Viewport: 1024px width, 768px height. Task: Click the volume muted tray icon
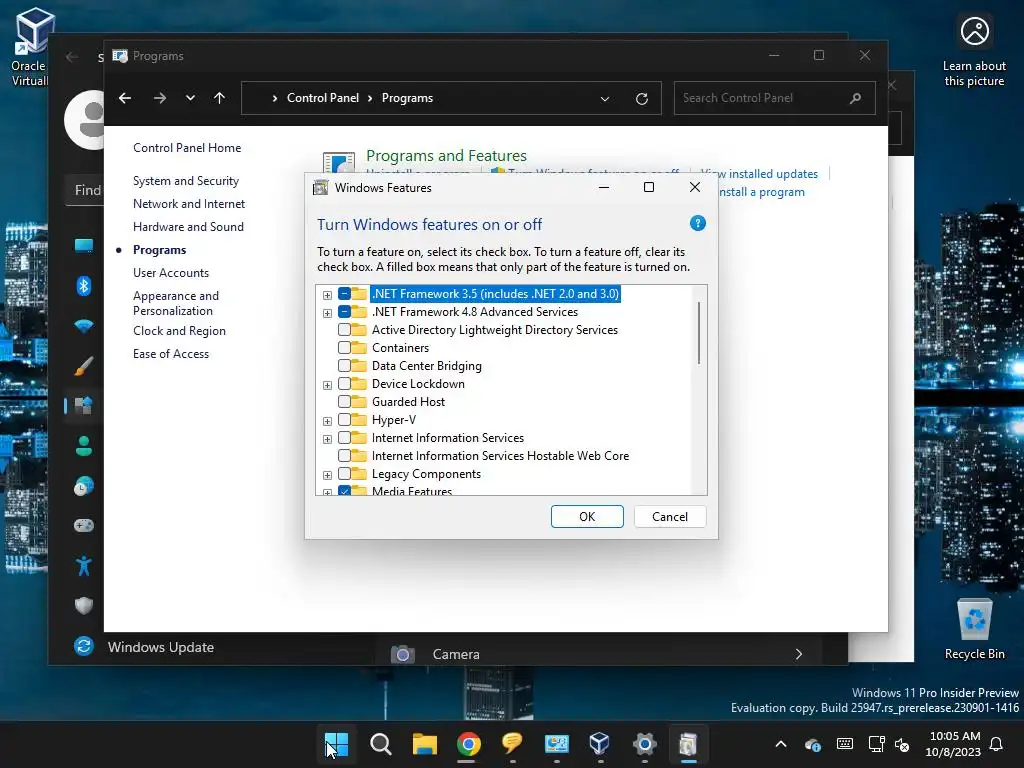tap(903, 744)
